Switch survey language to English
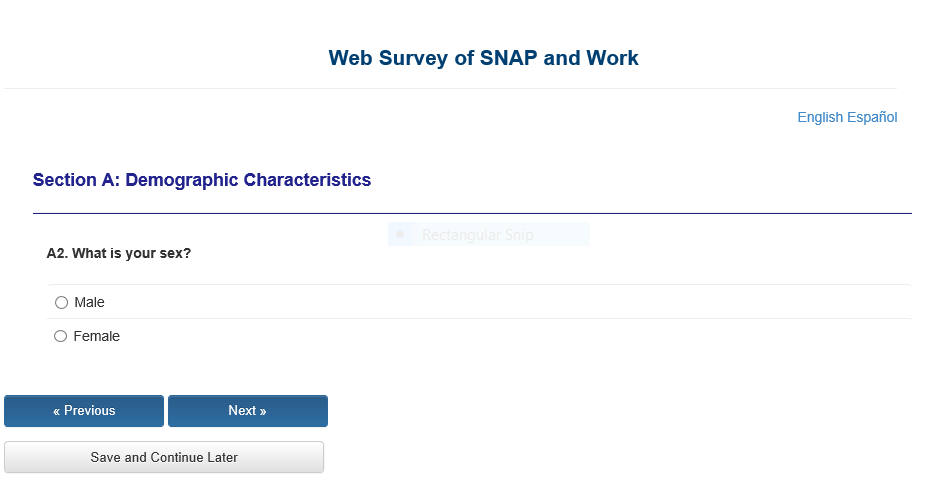 [820, 118]
